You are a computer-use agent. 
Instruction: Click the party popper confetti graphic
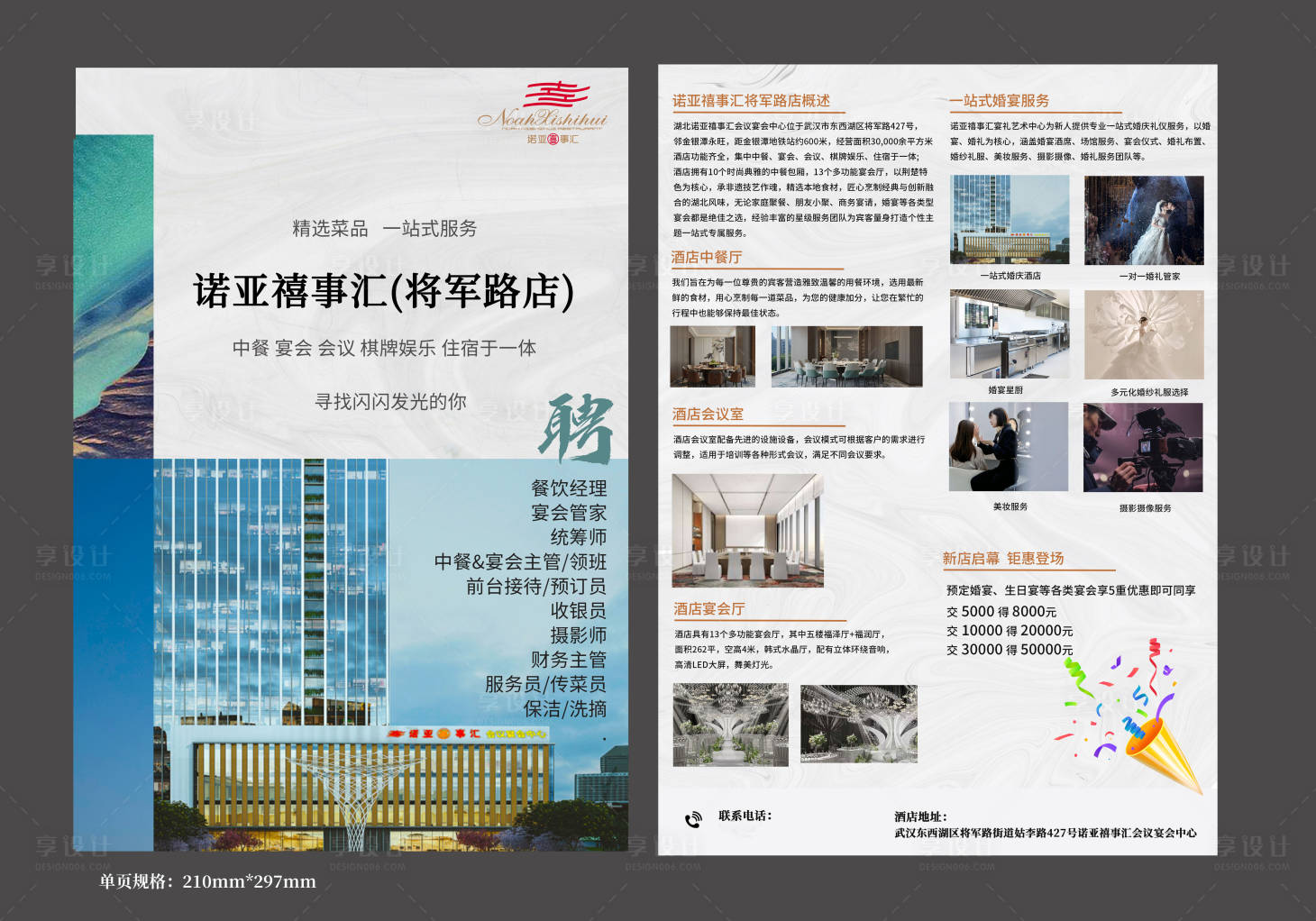click(x=1132, y=716)
